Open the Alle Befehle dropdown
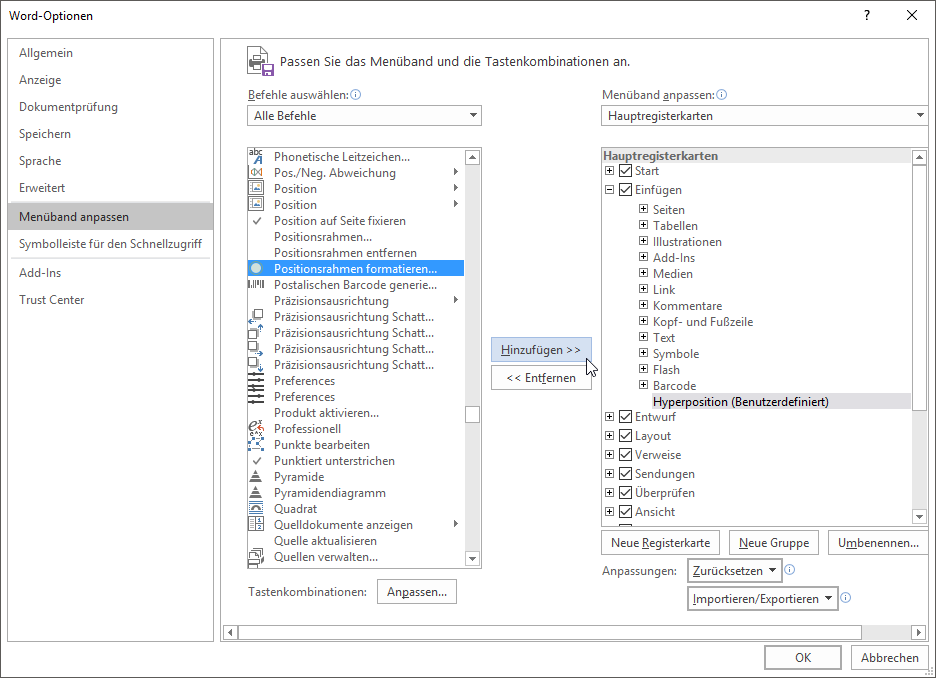This screenshot has height=678, width=936. tap(364, 116)
